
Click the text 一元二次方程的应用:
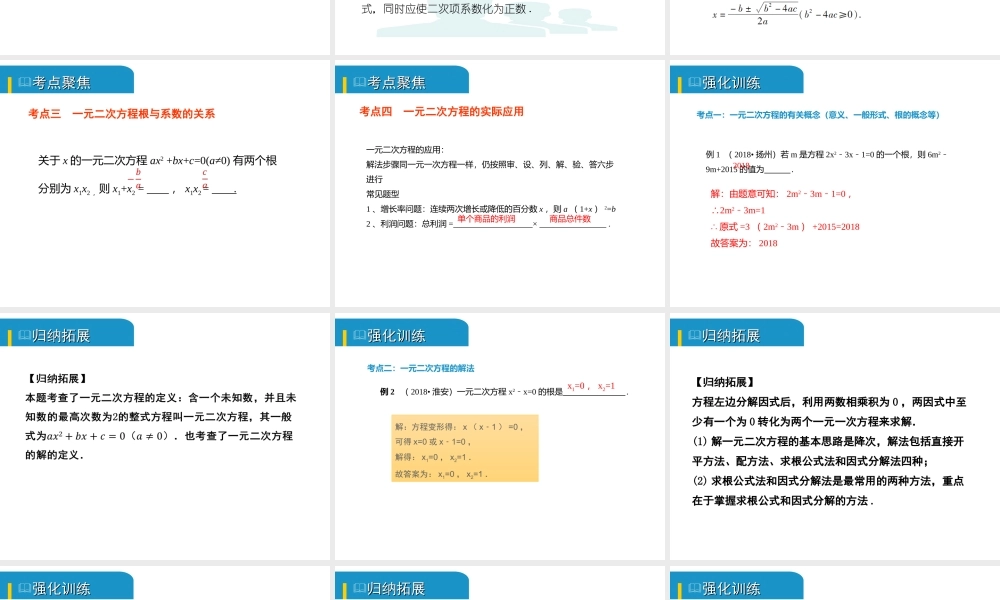(x=404, y=150)
